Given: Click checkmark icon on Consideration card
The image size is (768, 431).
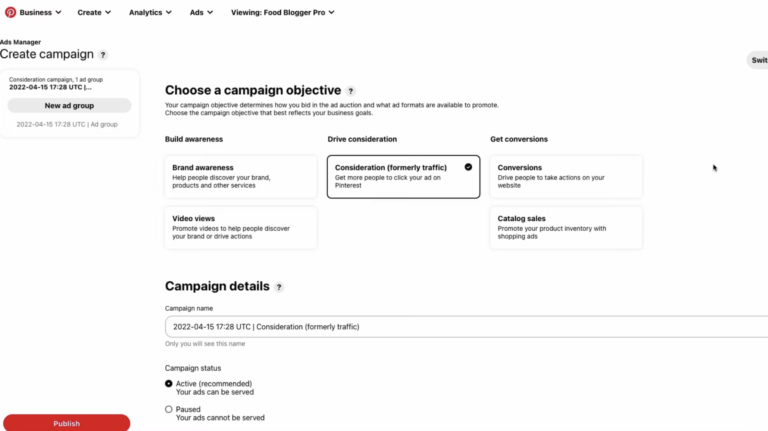Looking at the screenshot, I should pyautogui.click(x=468, y=167).
